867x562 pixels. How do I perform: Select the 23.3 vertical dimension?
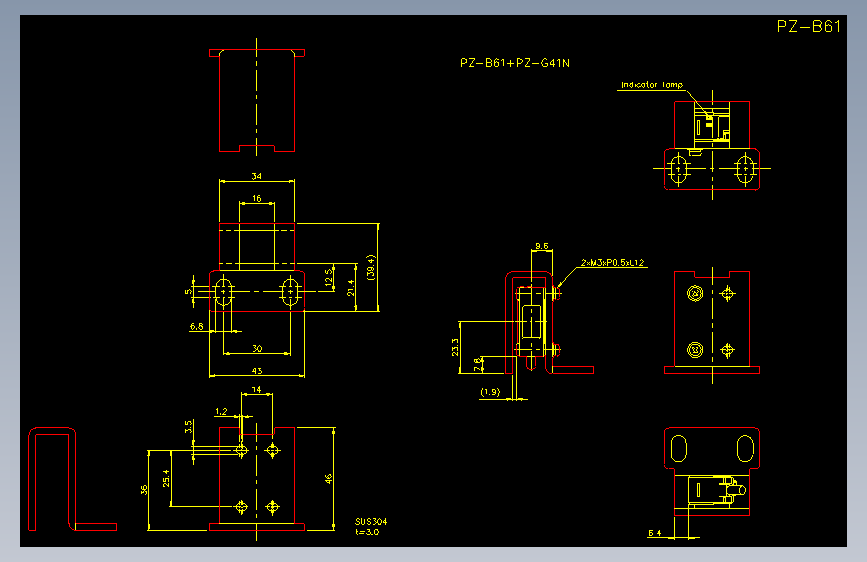pos(455,347)
